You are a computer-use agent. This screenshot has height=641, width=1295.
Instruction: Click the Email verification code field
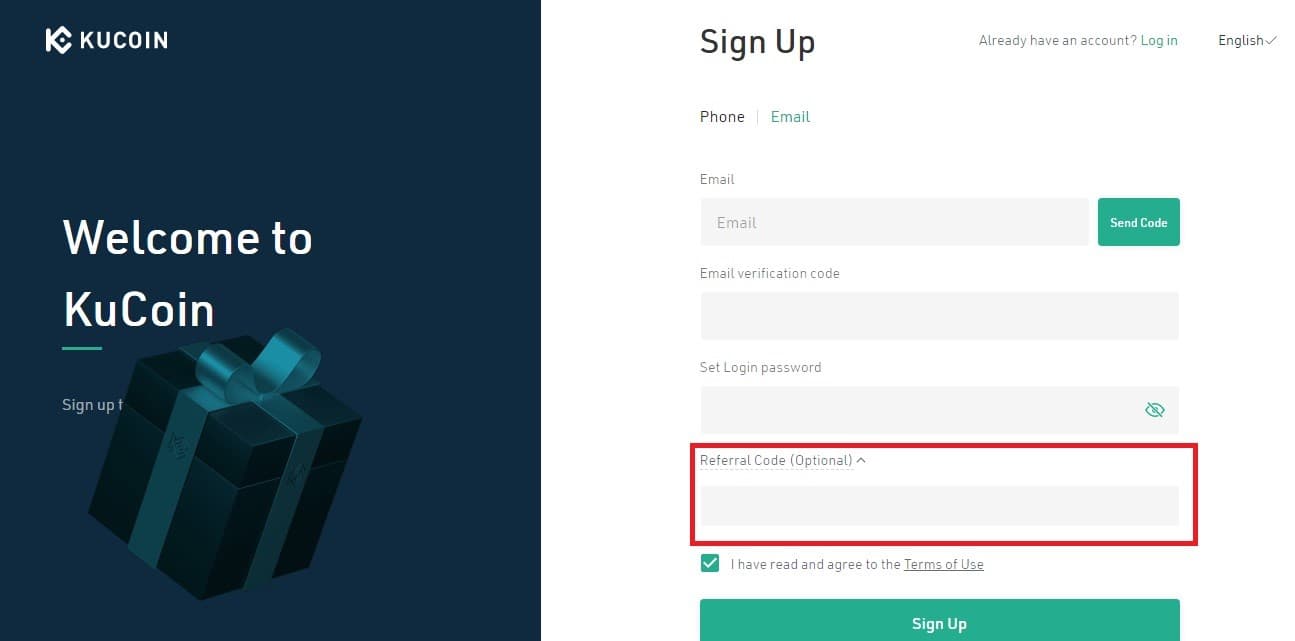click(940, 316)
